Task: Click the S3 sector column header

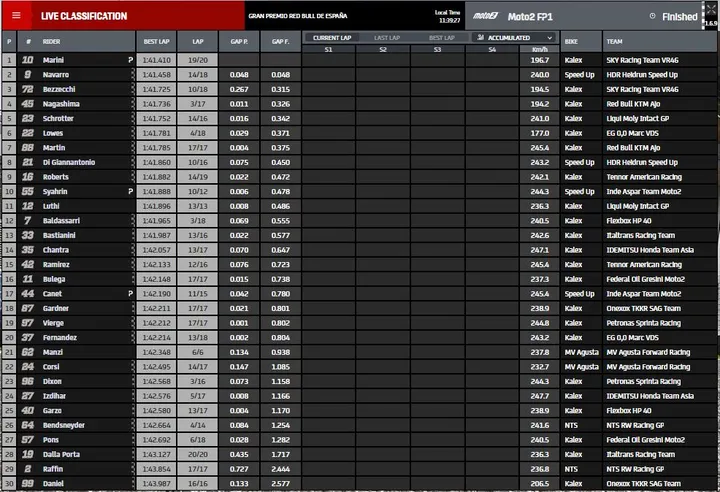Action: pos(438,49)
